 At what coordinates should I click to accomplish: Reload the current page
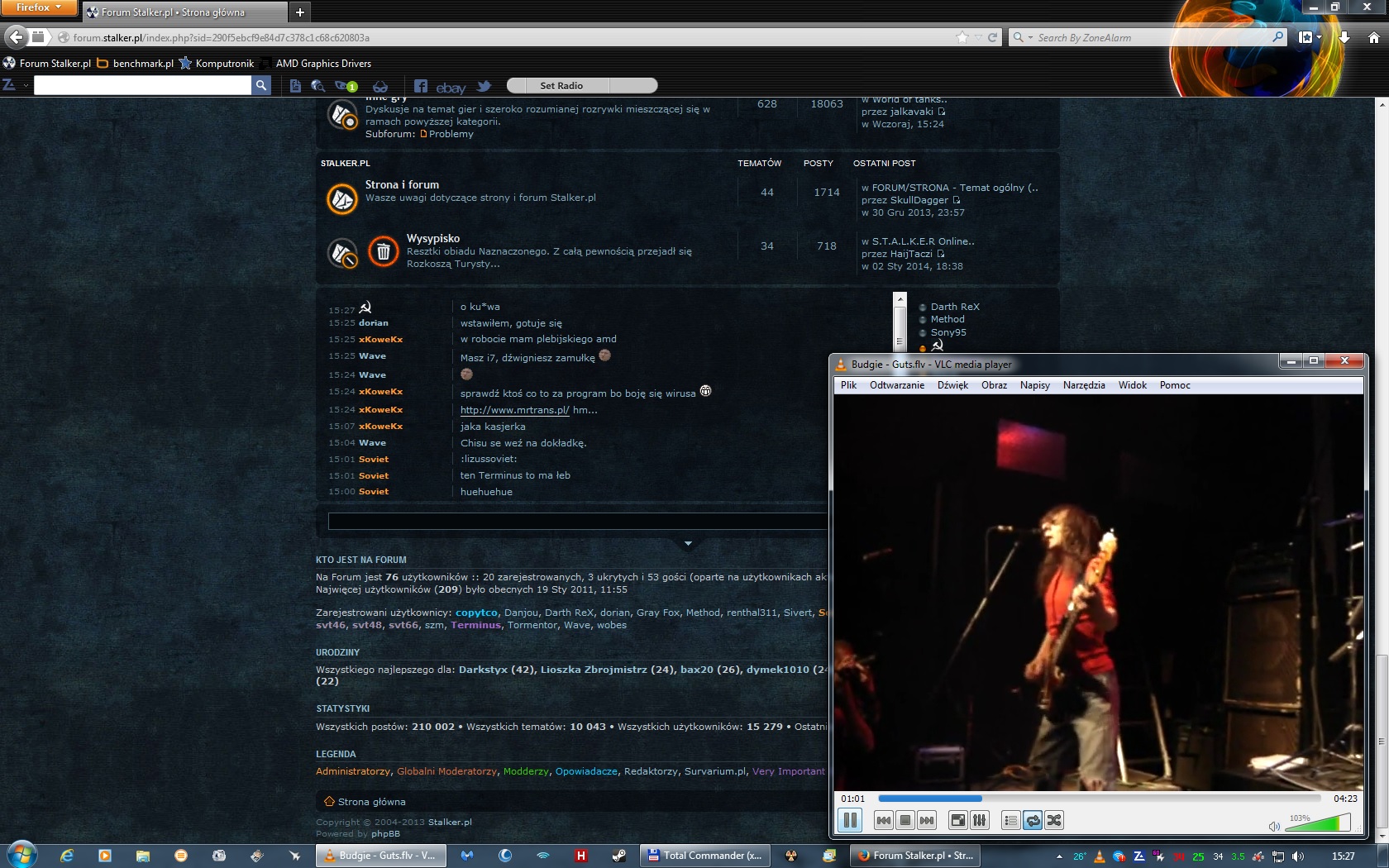tap(992, 37)
